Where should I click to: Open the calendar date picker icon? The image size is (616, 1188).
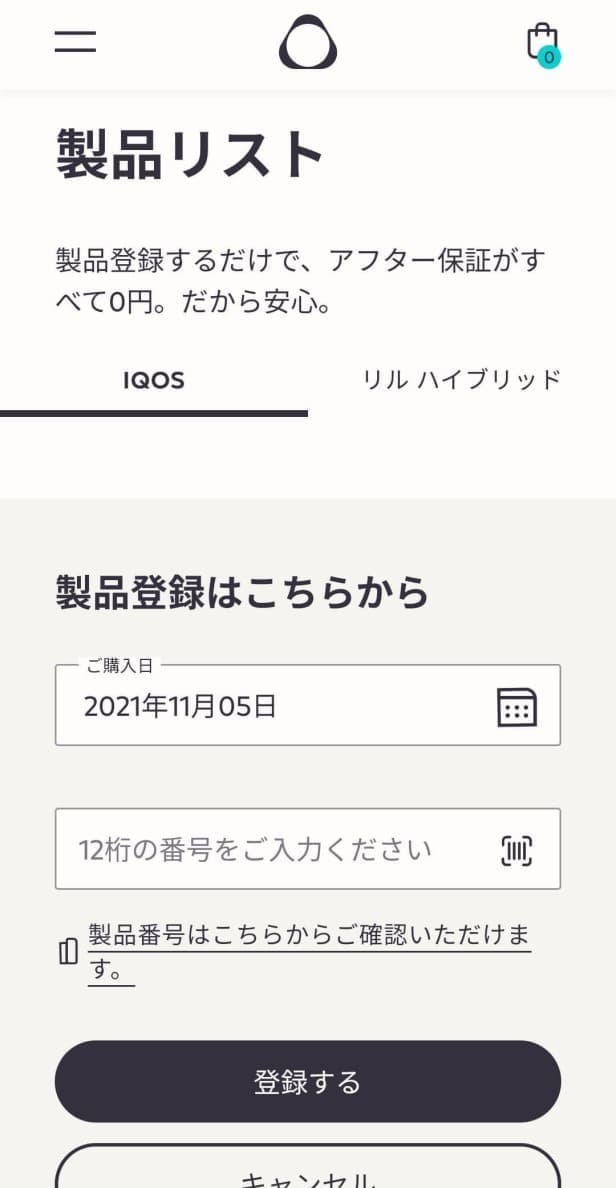517,706
